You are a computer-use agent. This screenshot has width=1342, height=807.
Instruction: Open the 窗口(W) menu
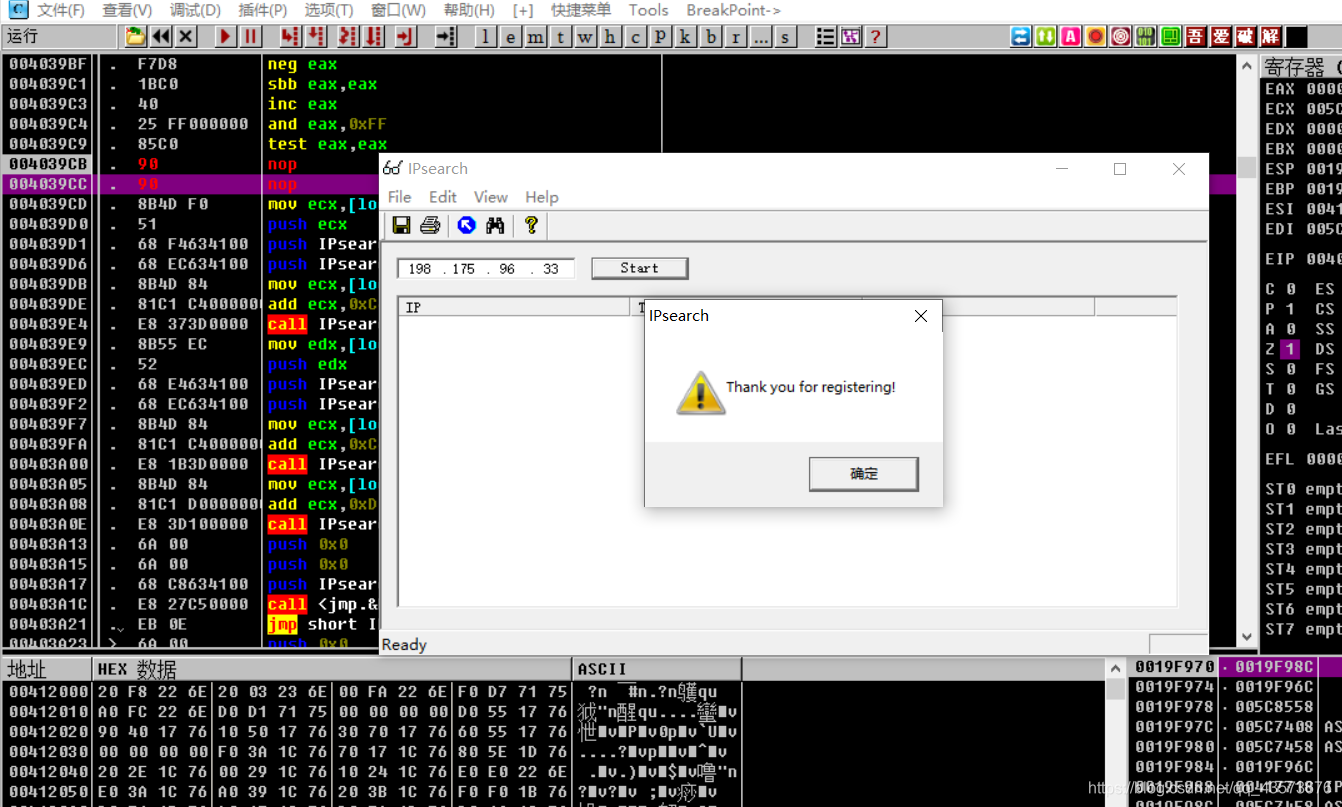(x=398, y=10)
